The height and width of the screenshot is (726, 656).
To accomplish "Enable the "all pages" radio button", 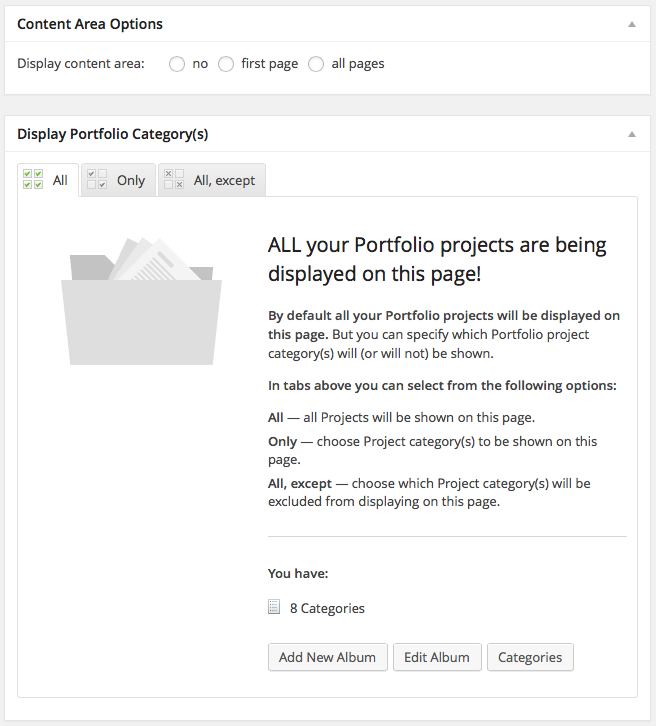I will (316, 64).
